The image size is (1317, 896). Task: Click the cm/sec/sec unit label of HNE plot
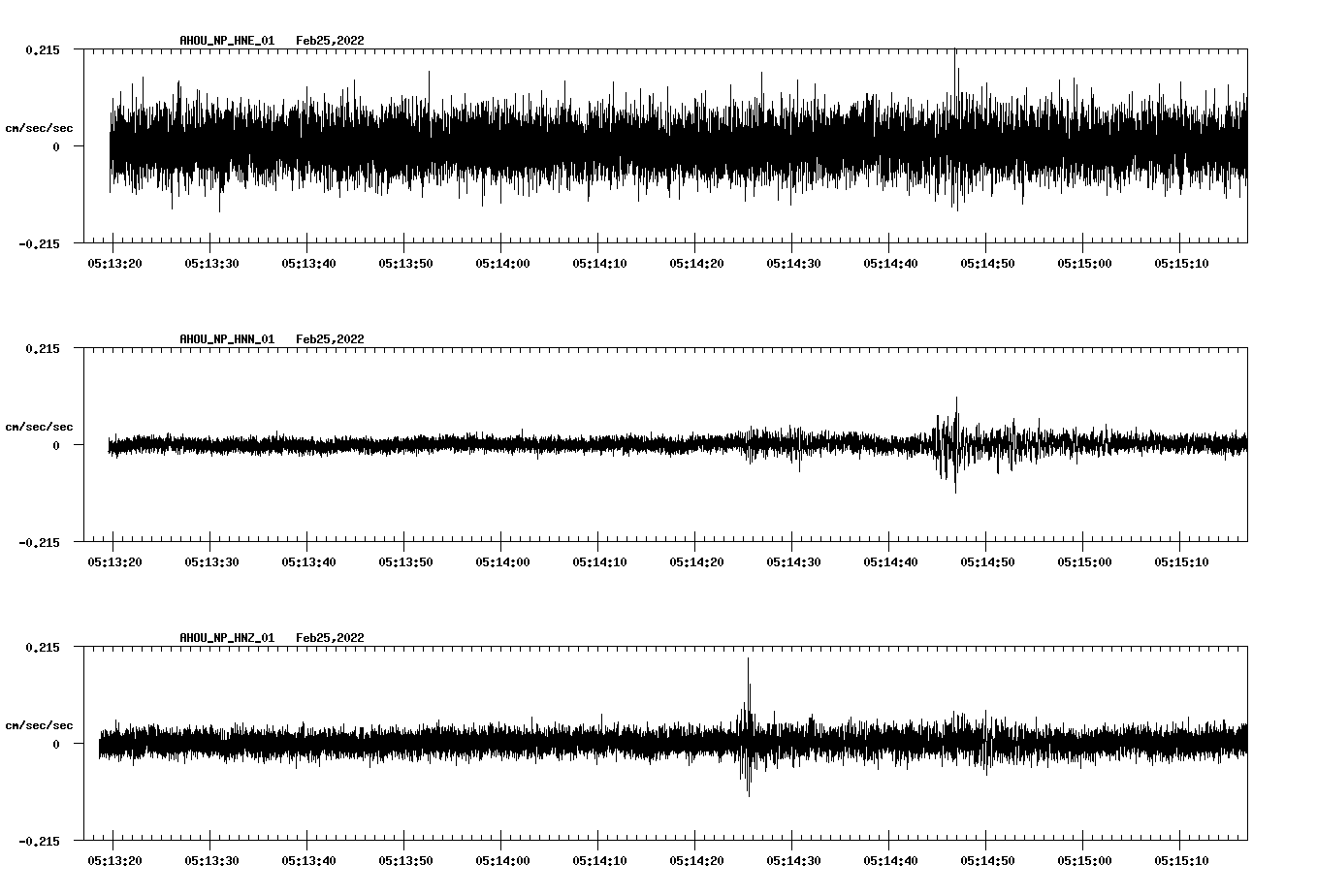tap(39, 128)
